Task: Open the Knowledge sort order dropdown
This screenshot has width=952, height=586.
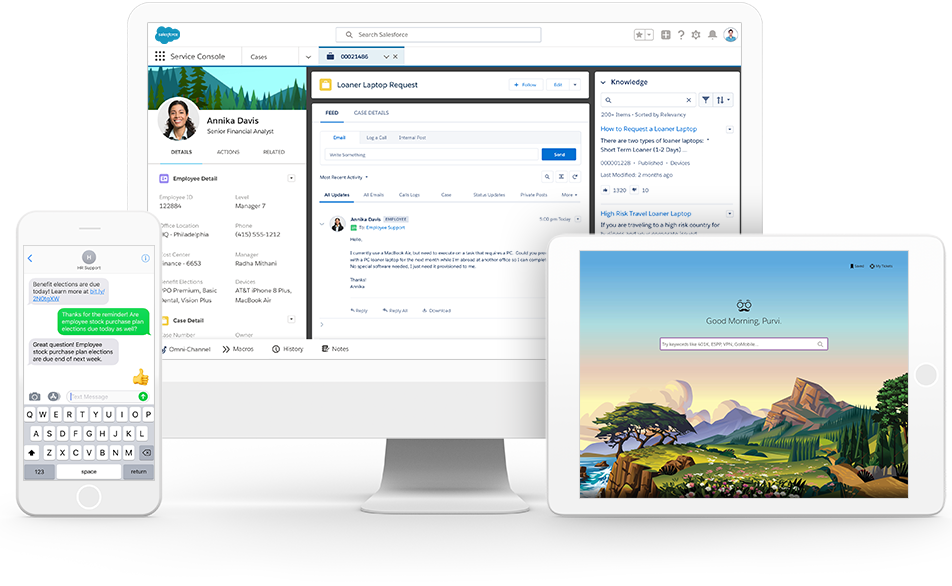Action: pos(724,100)
